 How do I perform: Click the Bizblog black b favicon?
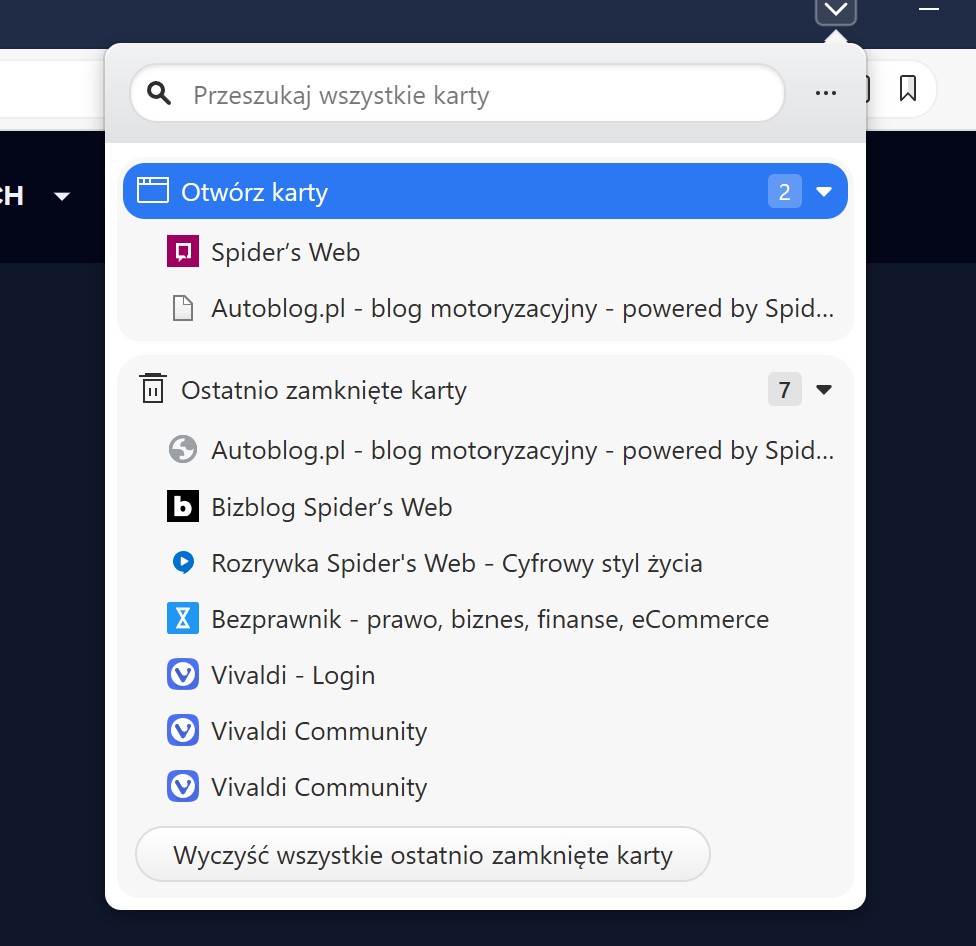point(183,506)
